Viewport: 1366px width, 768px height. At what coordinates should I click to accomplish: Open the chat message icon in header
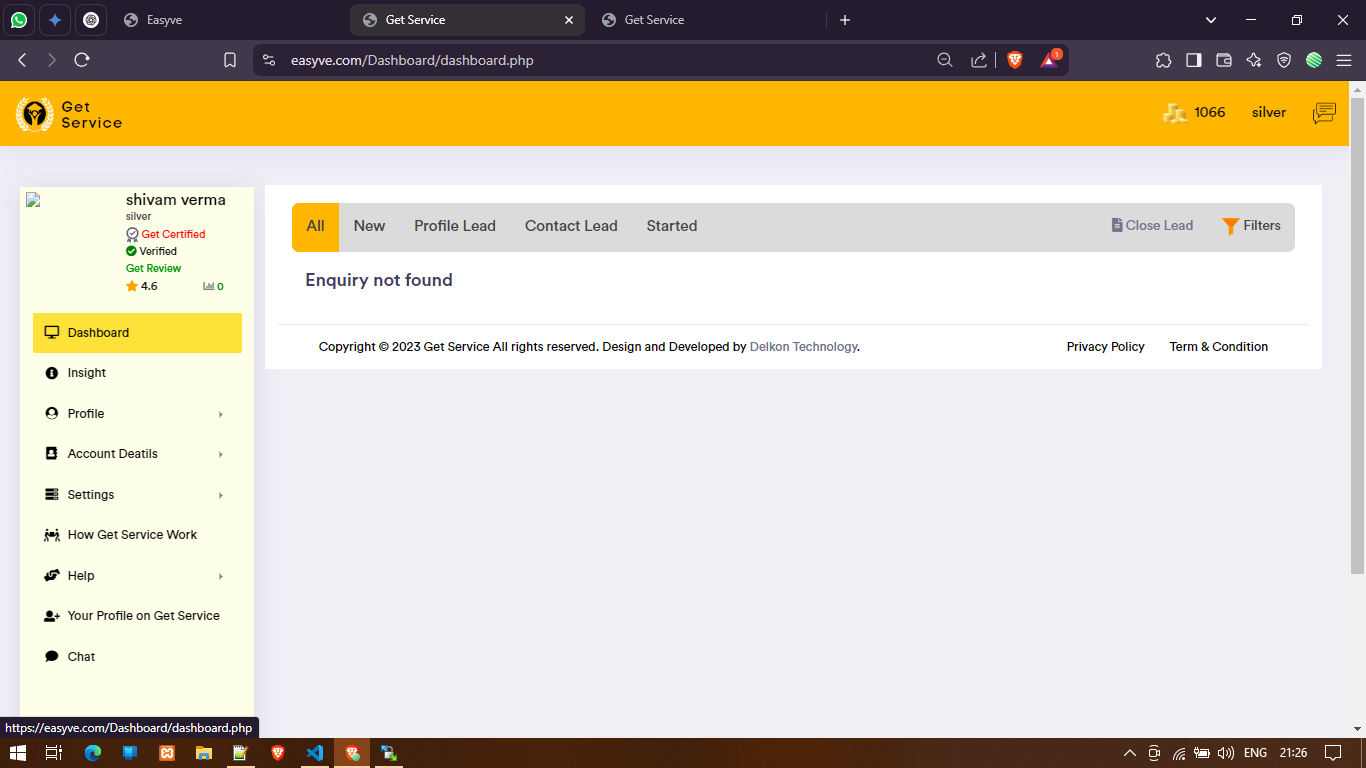(1324, 113)
